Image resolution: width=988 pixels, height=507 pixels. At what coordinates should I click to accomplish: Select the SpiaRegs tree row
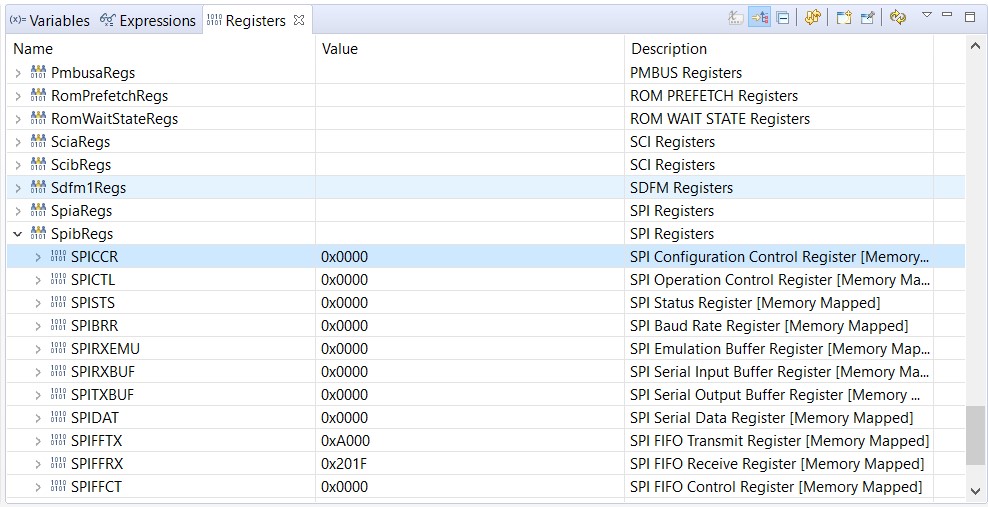485,211
